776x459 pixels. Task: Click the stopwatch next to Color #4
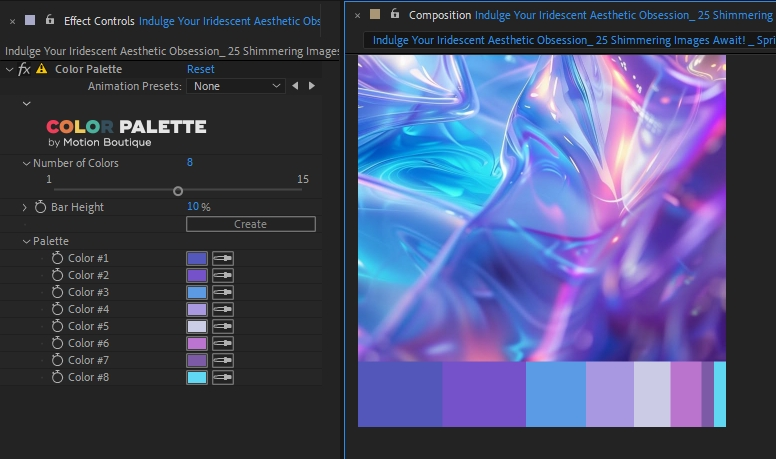pos(57,309)
